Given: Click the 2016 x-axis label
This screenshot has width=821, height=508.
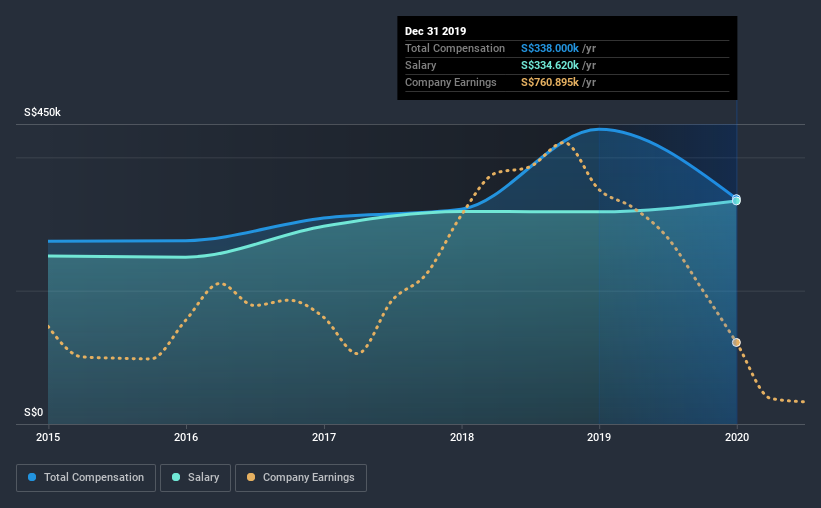Looking at the screenshot, I should (x=186, y=437).
